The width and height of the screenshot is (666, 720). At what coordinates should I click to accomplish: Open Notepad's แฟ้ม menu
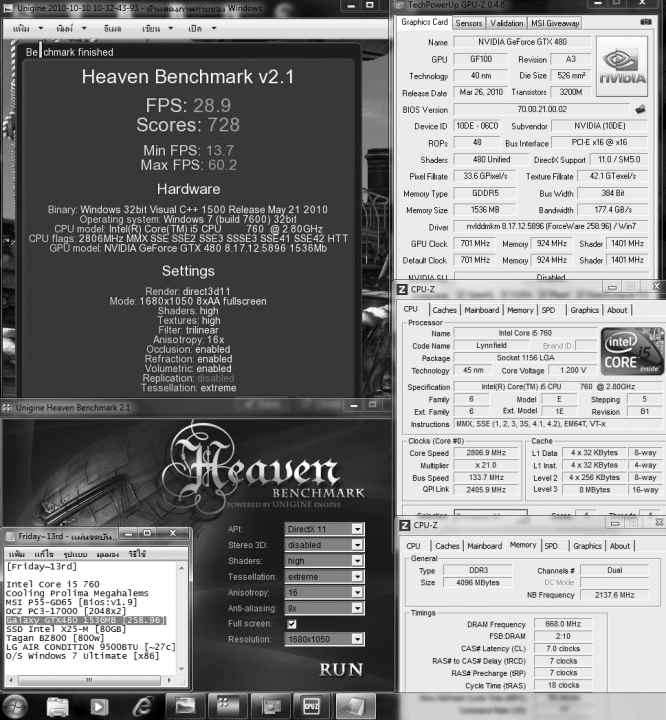pyautogui.click(x=17, y=554)
